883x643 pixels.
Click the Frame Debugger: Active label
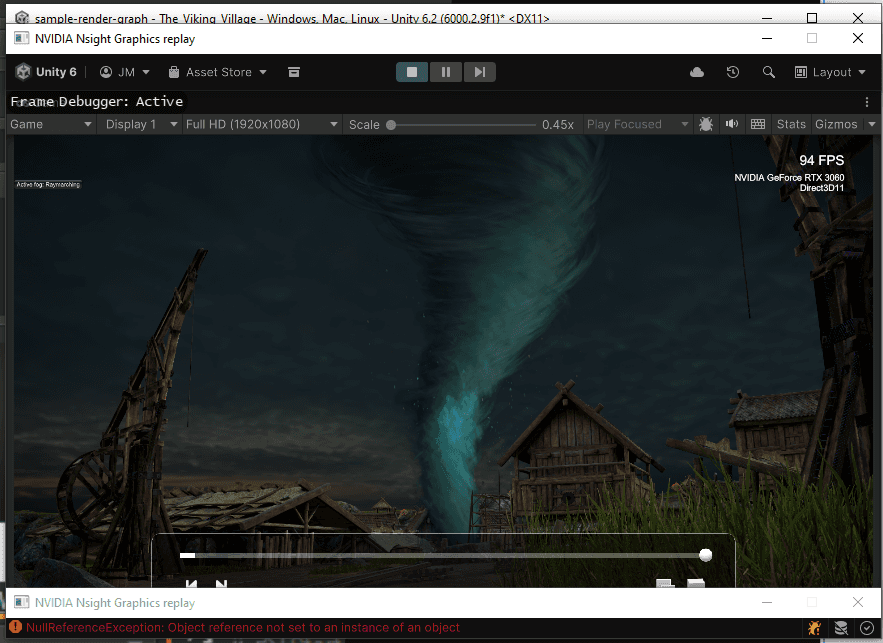[97, 101]
